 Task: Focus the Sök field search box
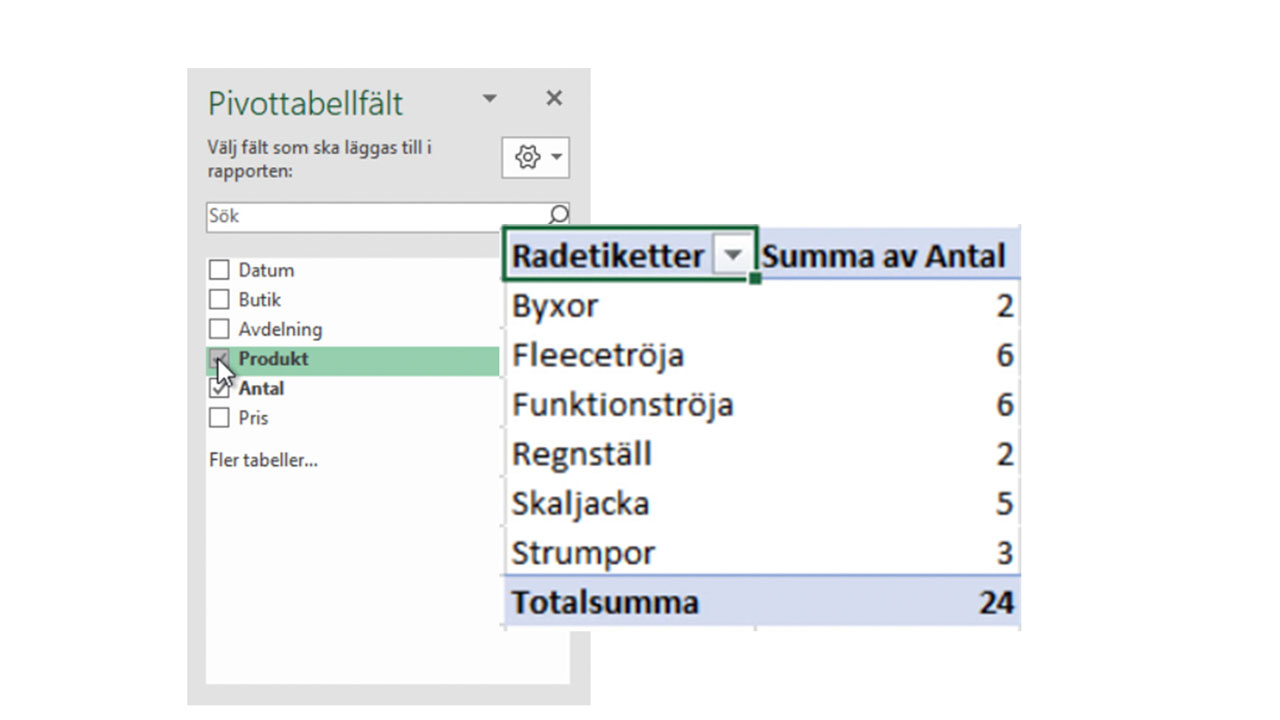click(x=375, y=216)
